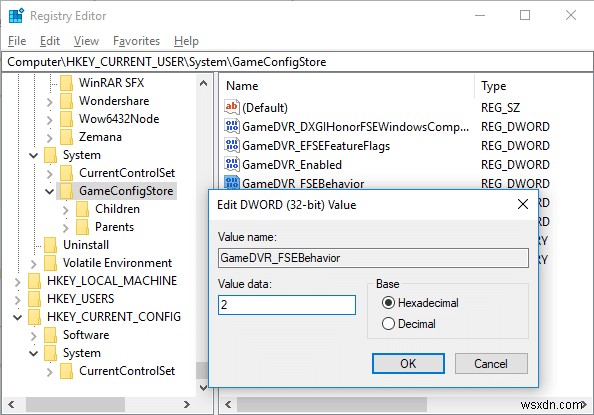Click the tree pane scroll up arrow
This screenshot has height=415, width=594.
click(203, 83)
